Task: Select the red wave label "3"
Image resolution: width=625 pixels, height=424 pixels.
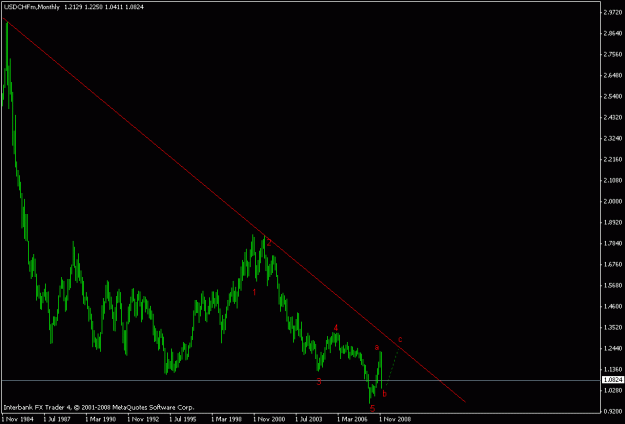Action: (x=319, y=382)
